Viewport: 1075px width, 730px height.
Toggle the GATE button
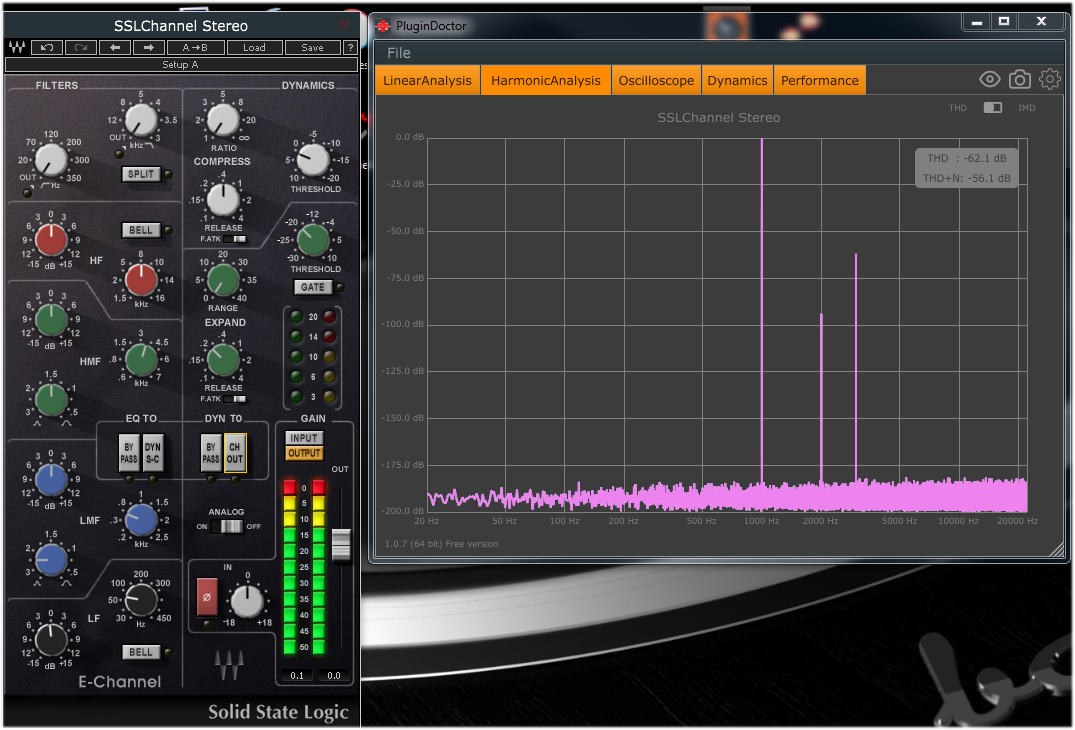[x=313, y=287]
